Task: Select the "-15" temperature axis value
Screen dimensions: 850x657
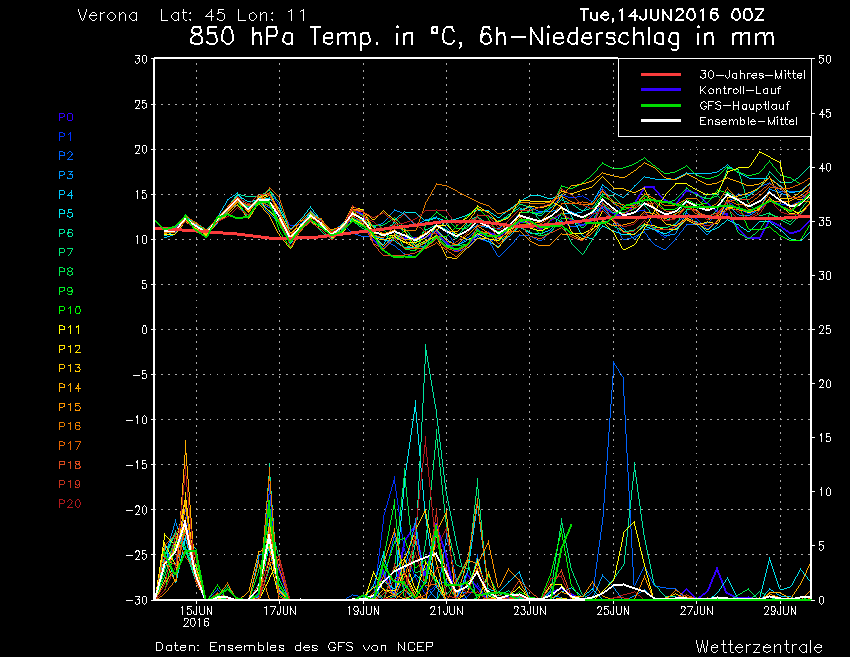Action: coord(137,465)
